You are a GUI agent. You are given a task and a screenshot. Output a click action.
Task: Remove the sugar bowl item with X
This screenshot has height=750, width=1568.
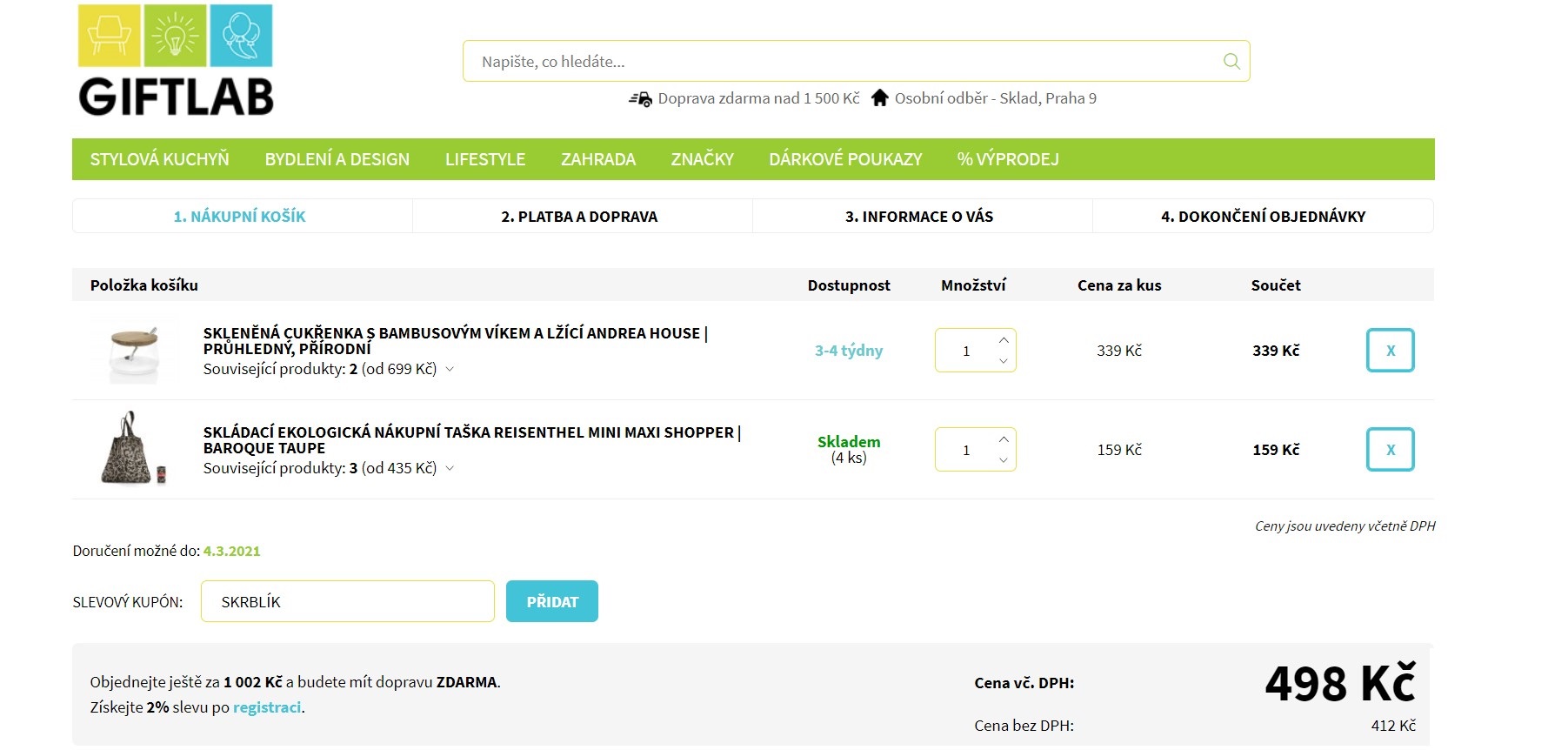tap(1390, 350)
